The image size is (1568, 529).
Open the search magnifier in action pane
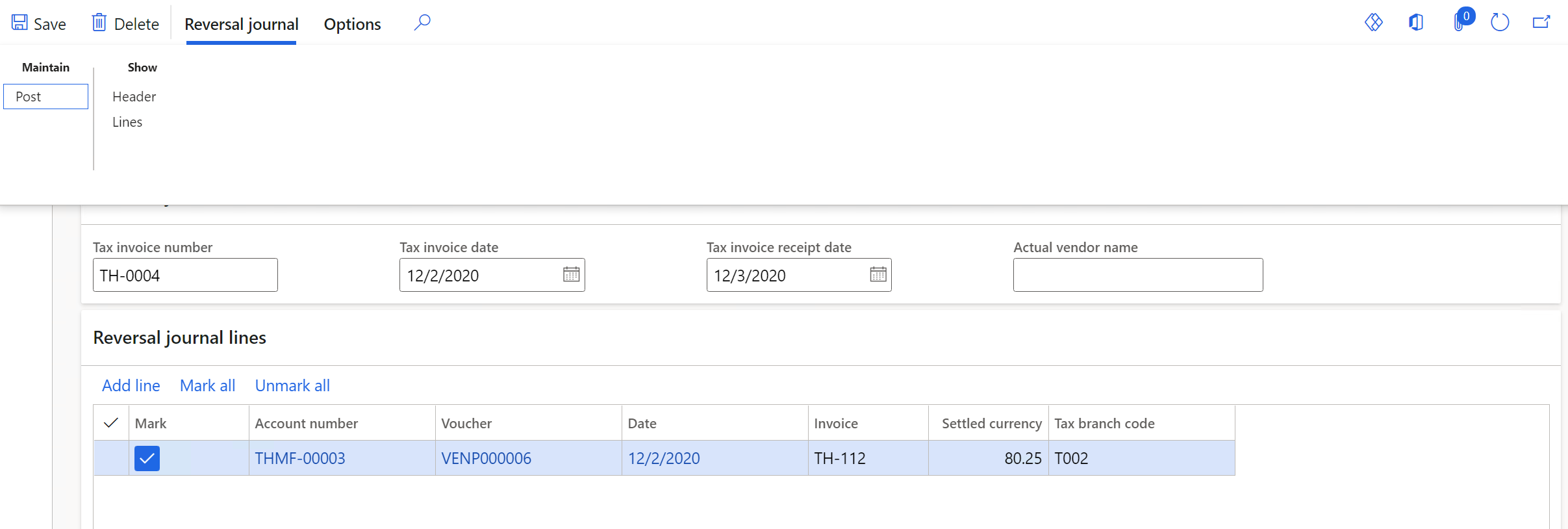(422, 23)
